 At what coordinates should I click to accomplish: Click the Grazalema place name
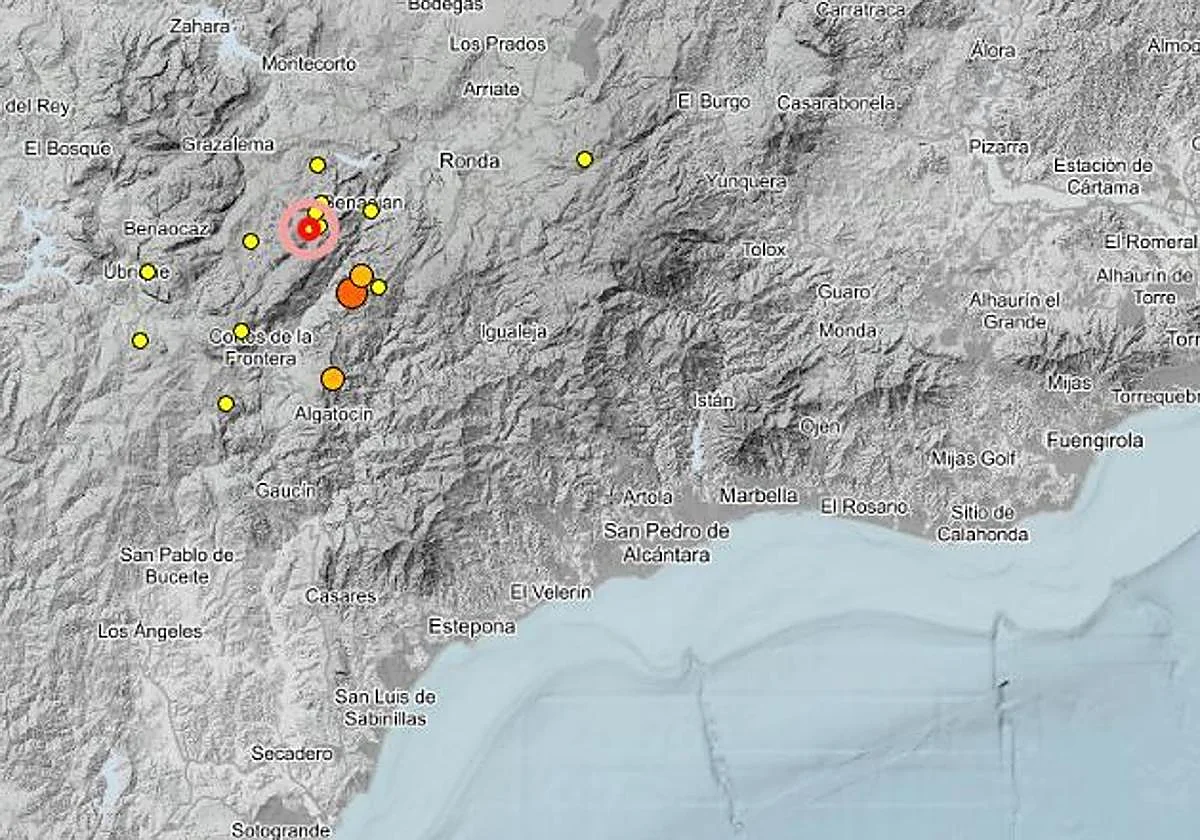point(228,144)
